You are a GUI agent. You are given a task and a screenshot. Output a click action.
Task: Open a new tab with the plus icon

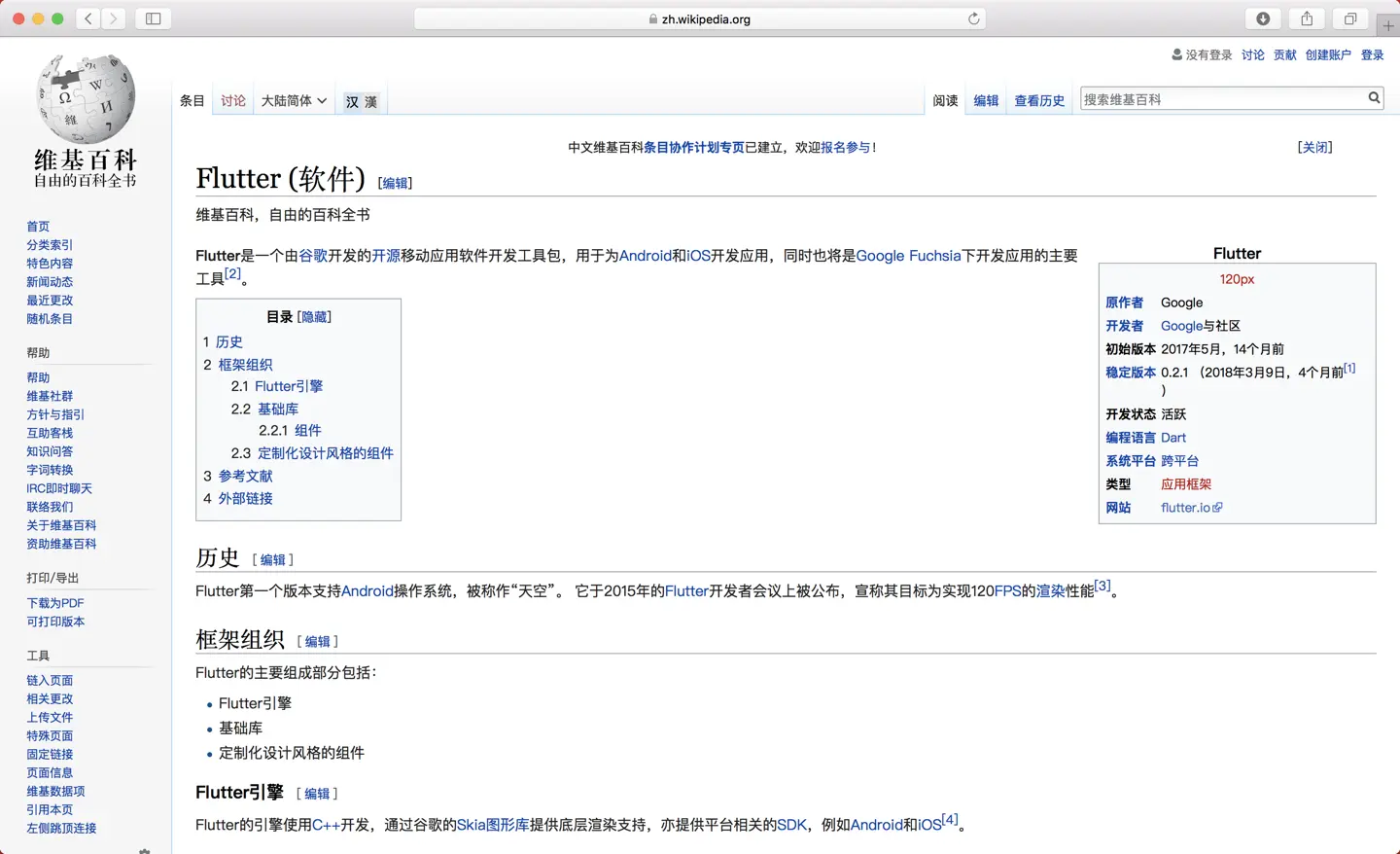[x=1388, y=25]
